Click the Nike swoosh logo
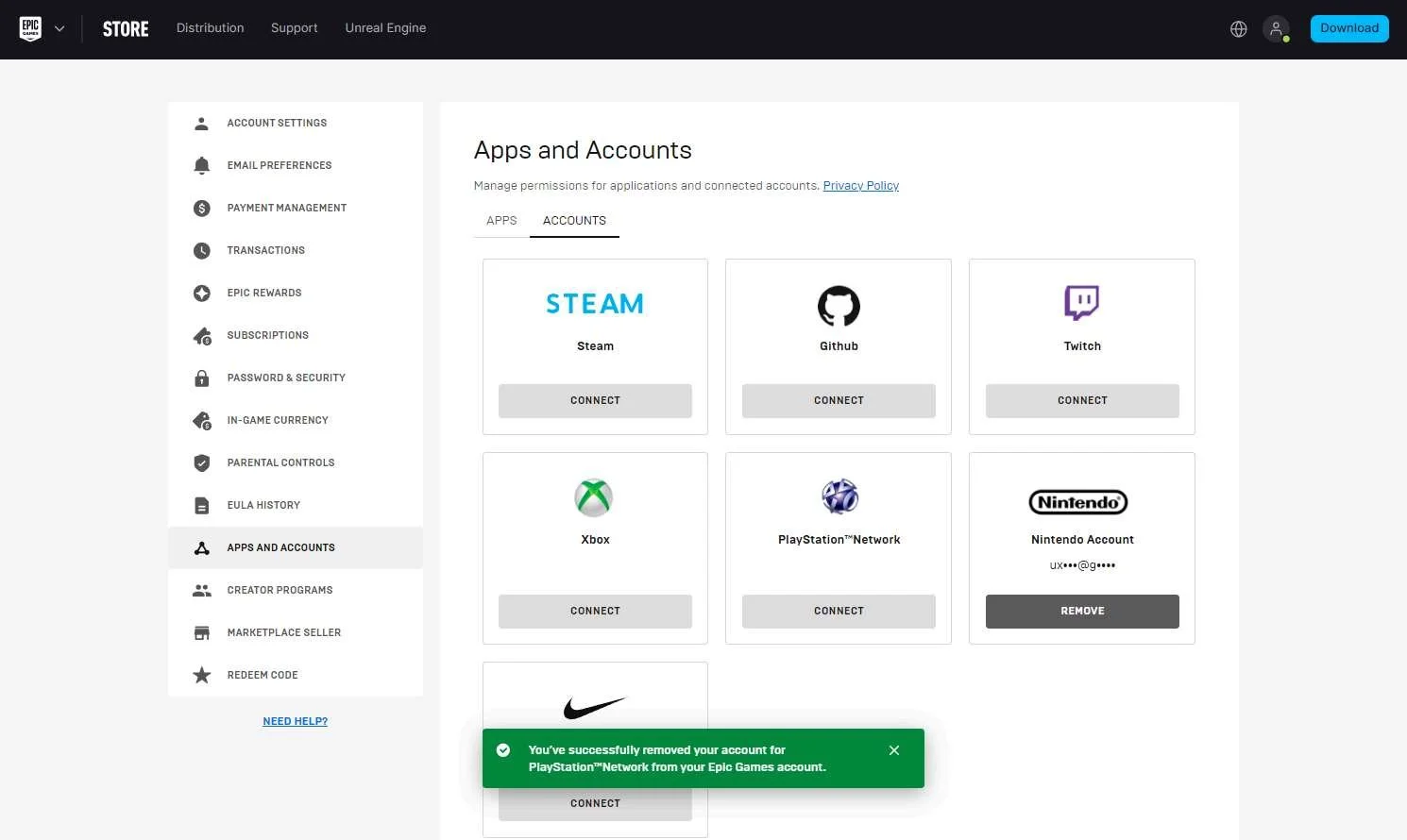The width and height of the screenshot is (1407, 840). 595,708
